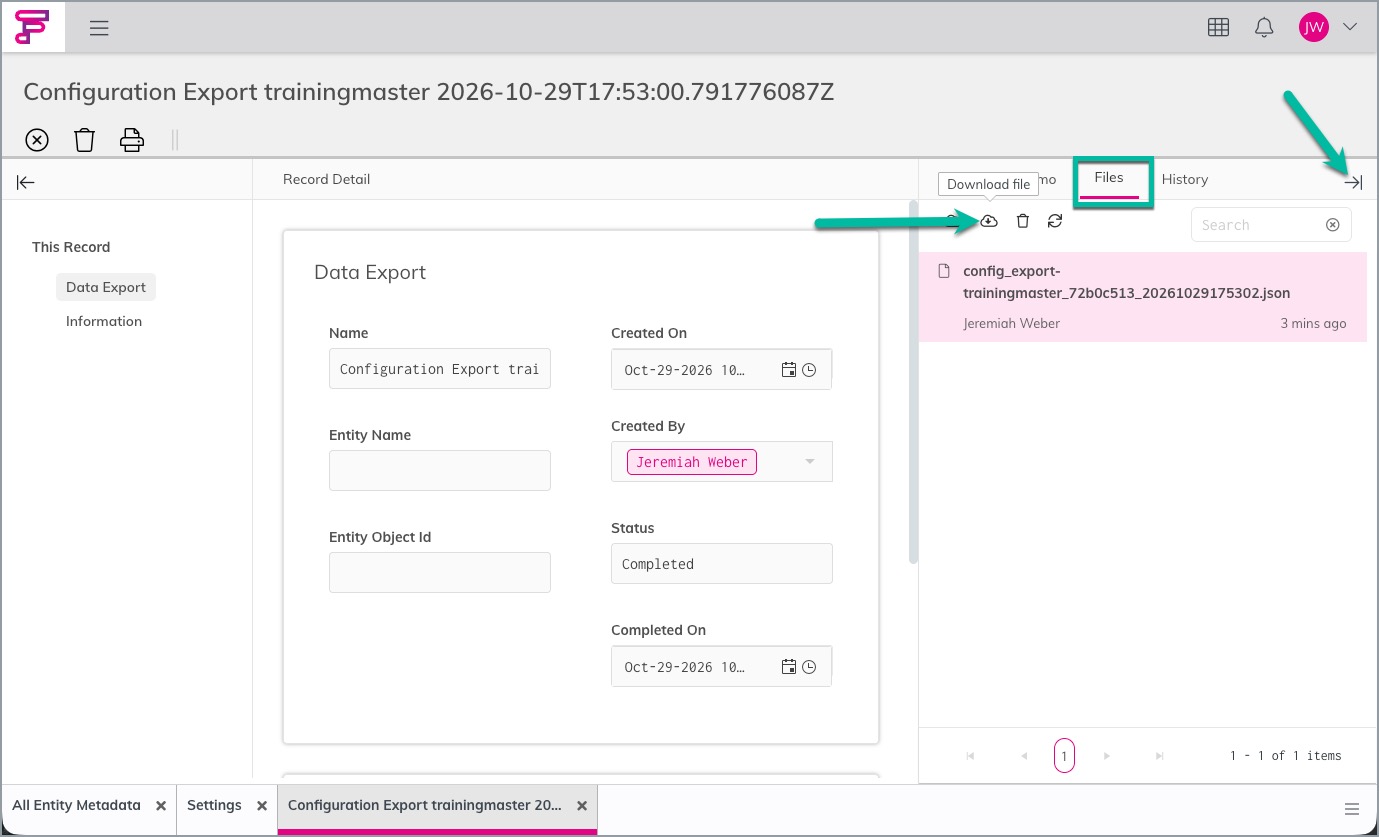Delete the selected file in Files panel
Viewport: 1379px width, 837px height.
tap(1022, 221)
